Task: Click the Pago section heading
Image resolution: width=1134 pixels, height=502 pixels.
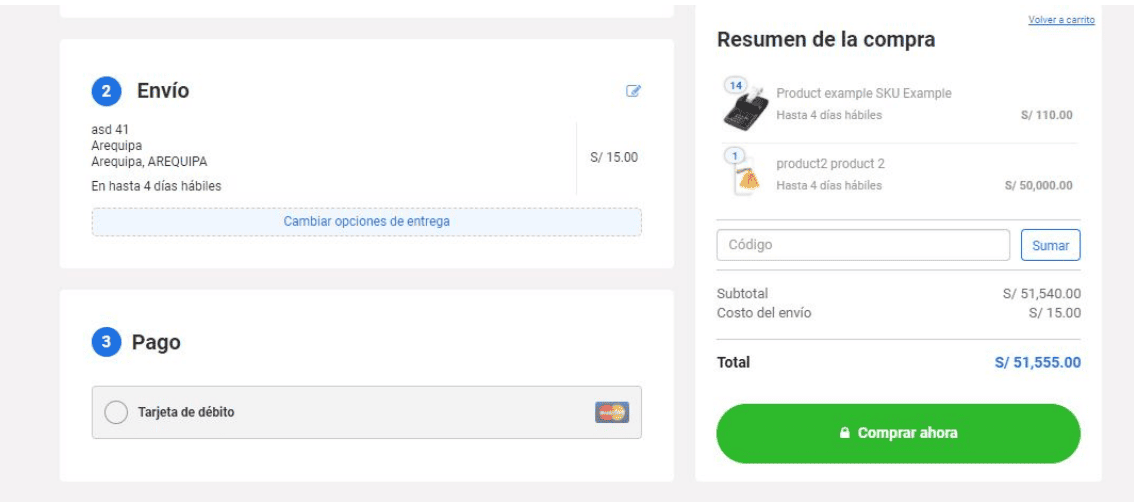Action: [156, 343]
